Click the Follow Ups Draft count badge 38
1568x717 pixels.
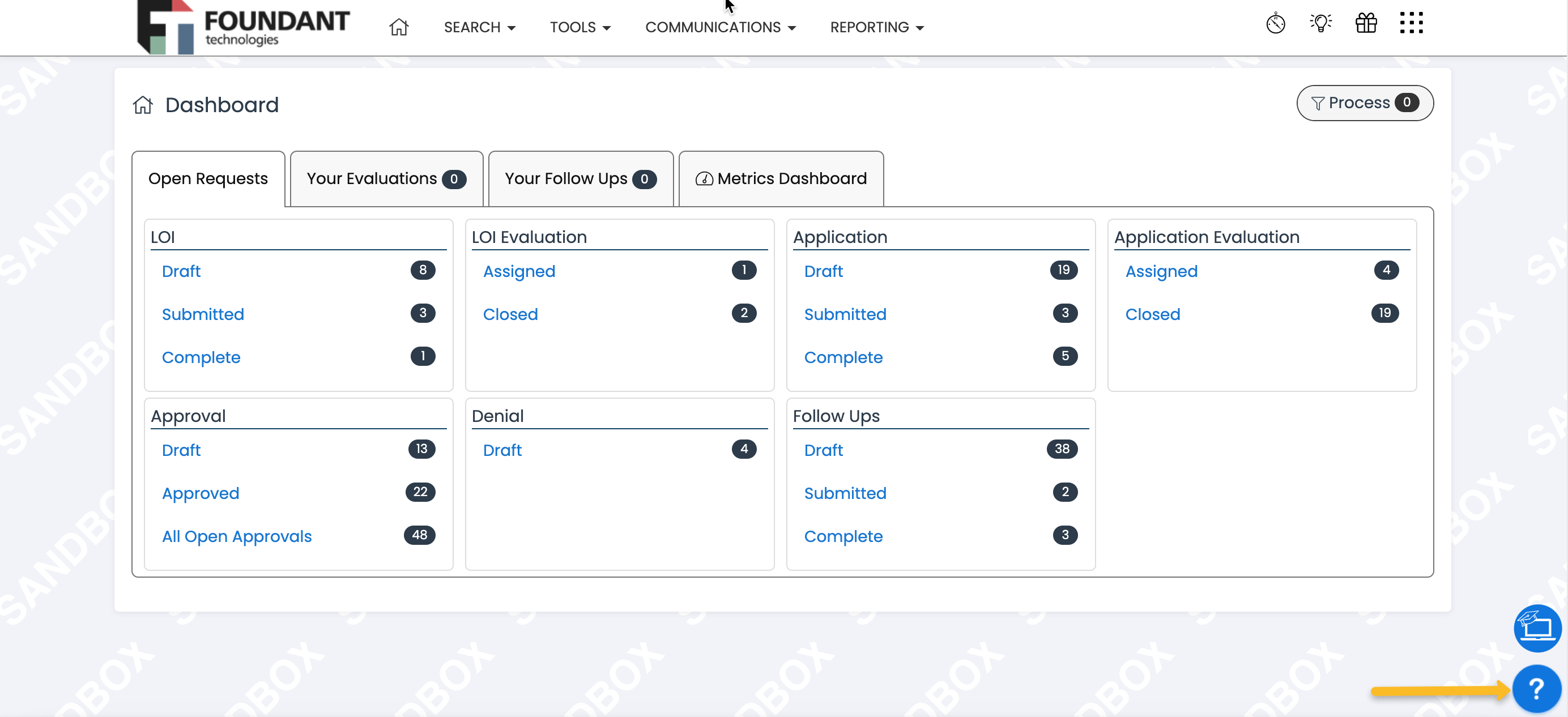1061,449
